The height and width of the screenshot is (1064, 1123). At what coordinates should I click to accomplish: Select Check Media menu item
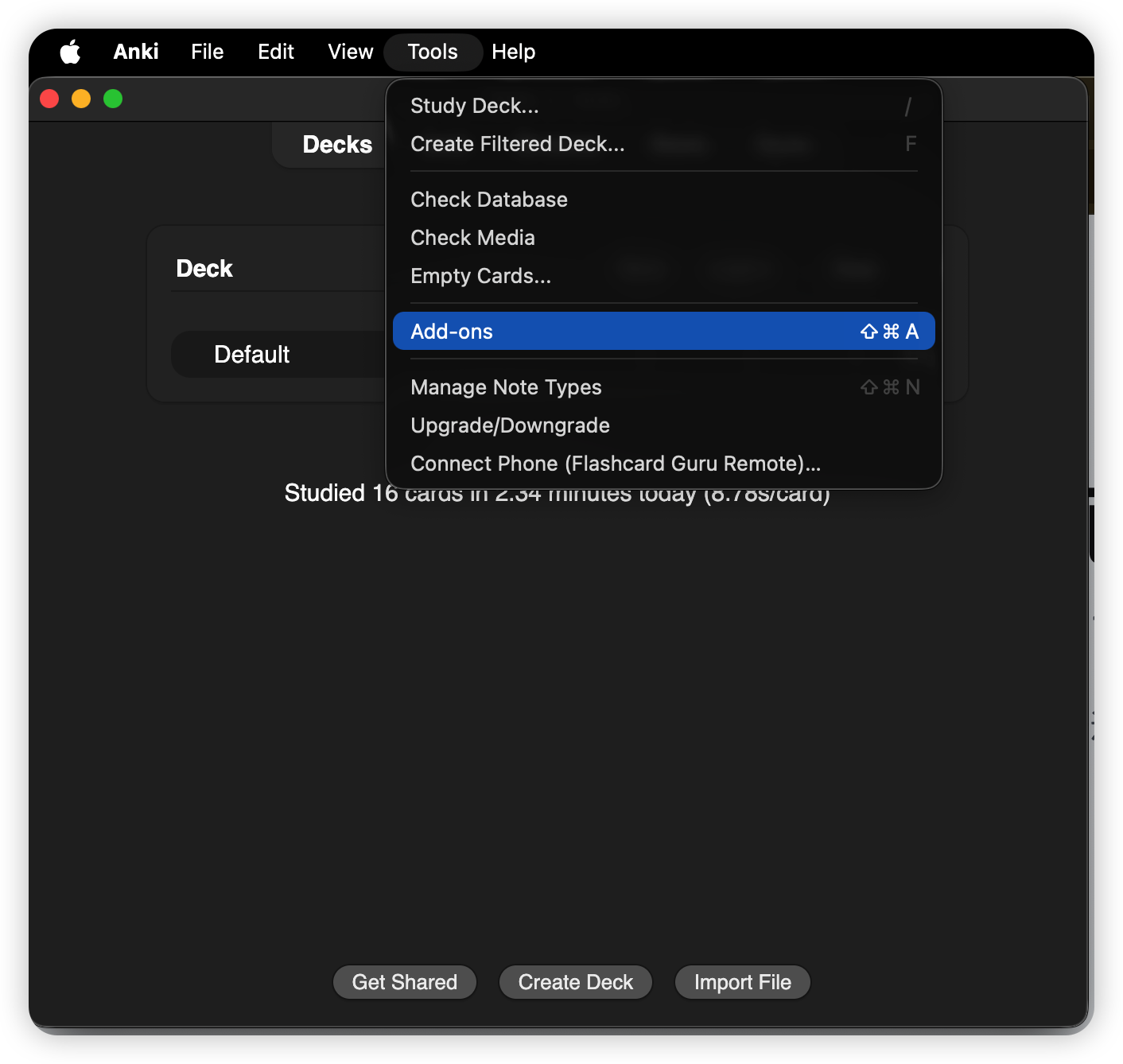point(663,238)
